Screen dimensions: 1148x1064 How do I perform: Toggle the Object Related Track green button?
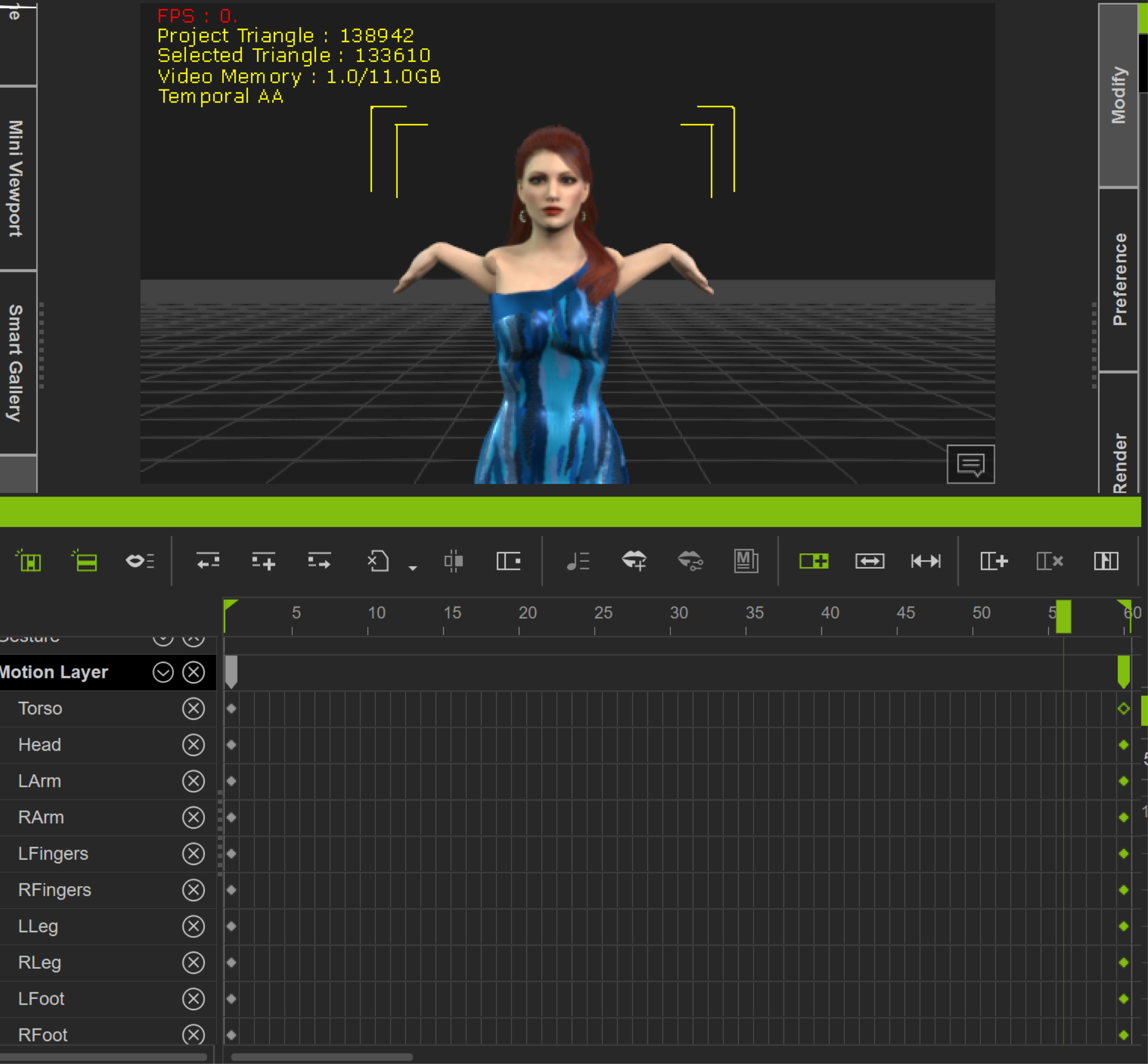tap(84, 560)
